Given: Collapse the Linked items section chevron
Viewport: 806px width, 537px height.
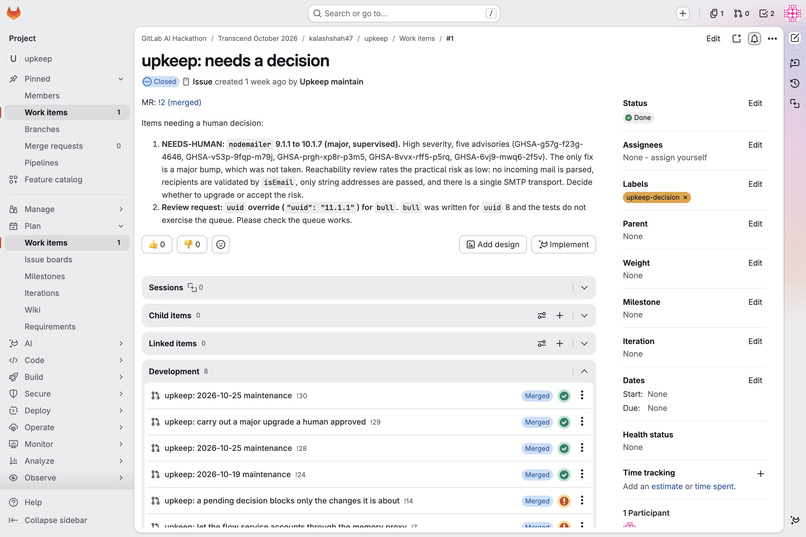Looking at the screenshot, I should (584, 343).
